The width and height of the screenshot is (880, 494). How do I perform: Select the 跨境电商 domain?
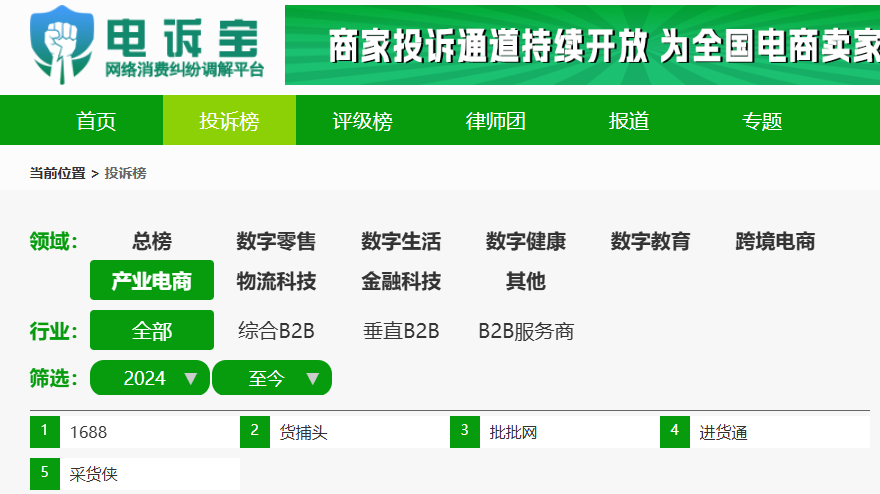coord(775,241)
